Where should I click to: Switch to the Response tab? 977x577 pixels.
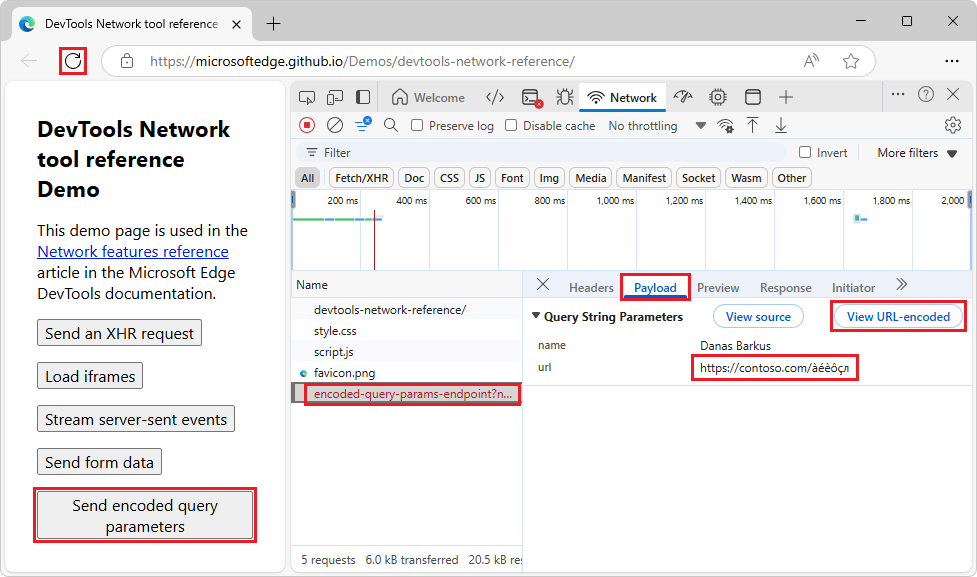point(786,287)
